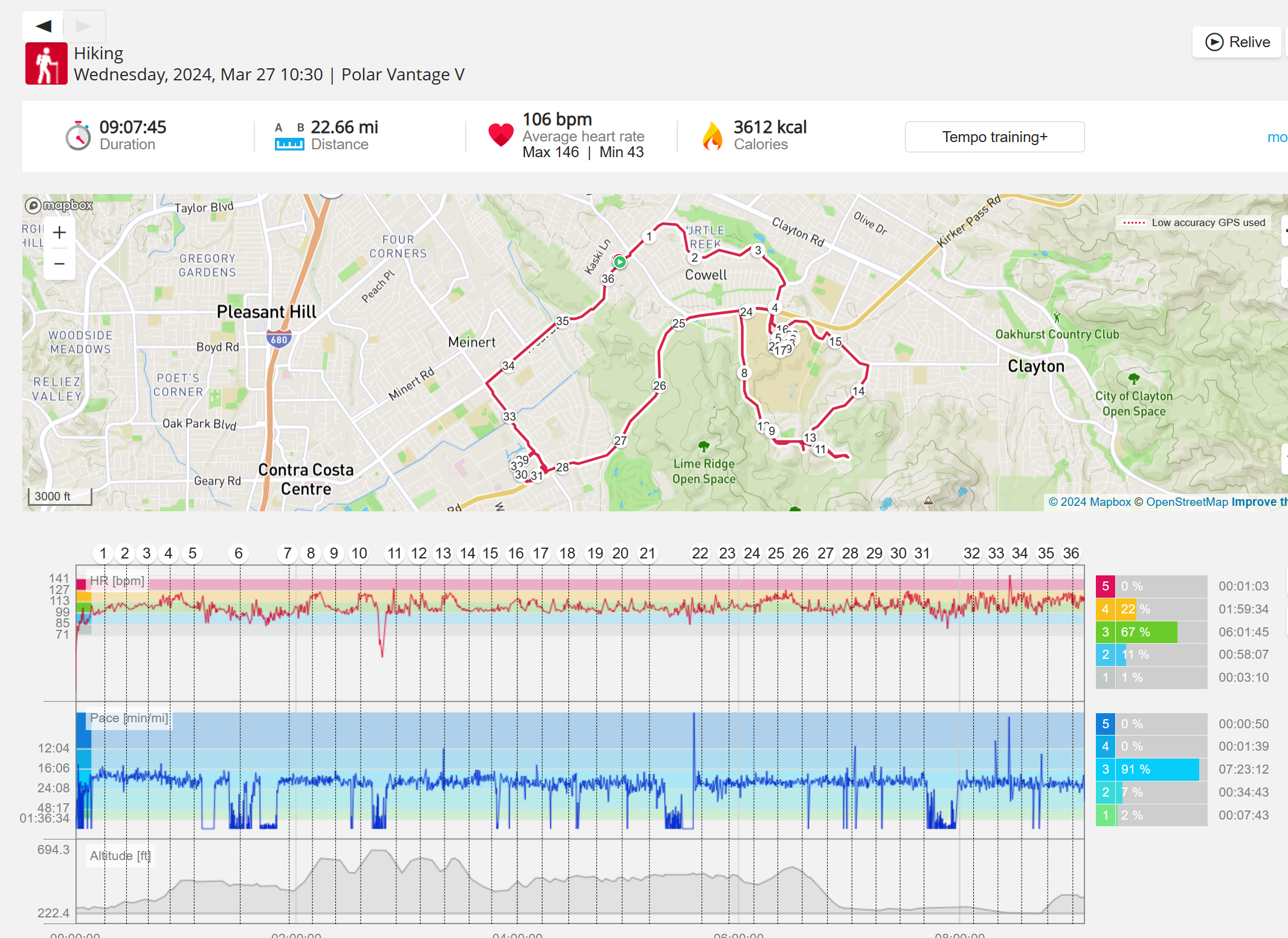This screenshot has height=938, width=1288.
Task: Click the green start marker on map
Action: (x=620, y=262)
